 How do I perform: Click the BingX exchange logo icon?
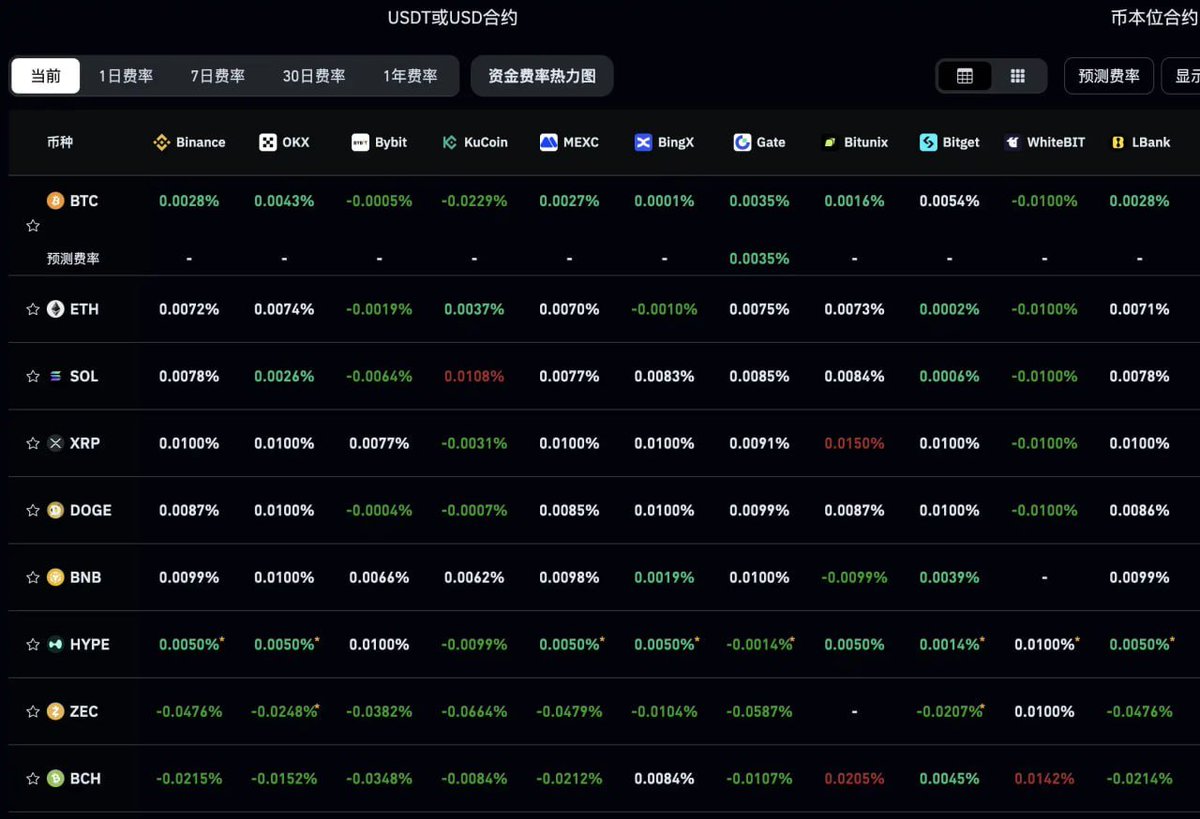coord(643,143)
